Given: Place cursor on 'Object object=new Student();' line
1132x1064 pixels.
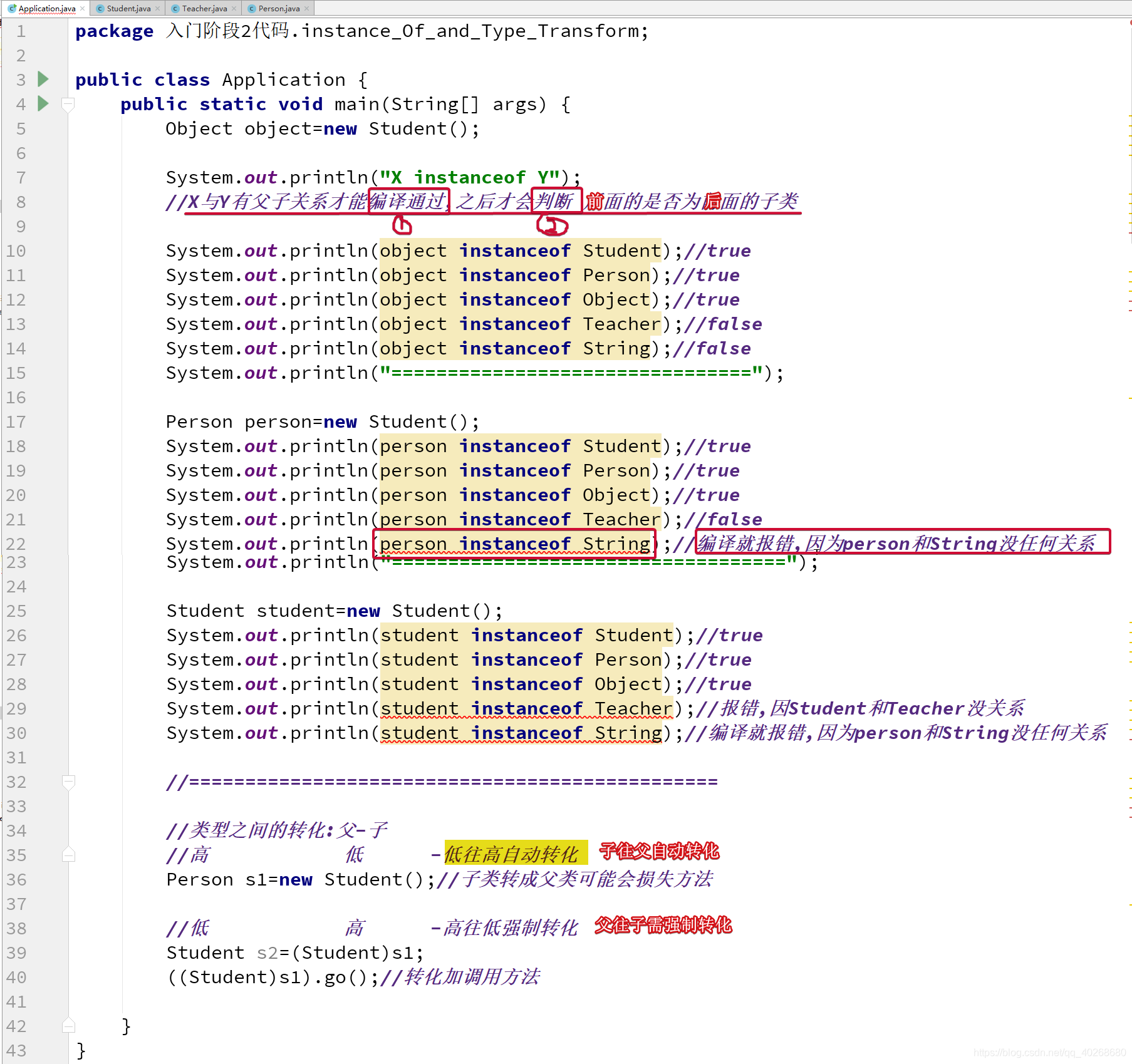Looking at the screenshot, I should pyautogui.click(x=322, y=128).
